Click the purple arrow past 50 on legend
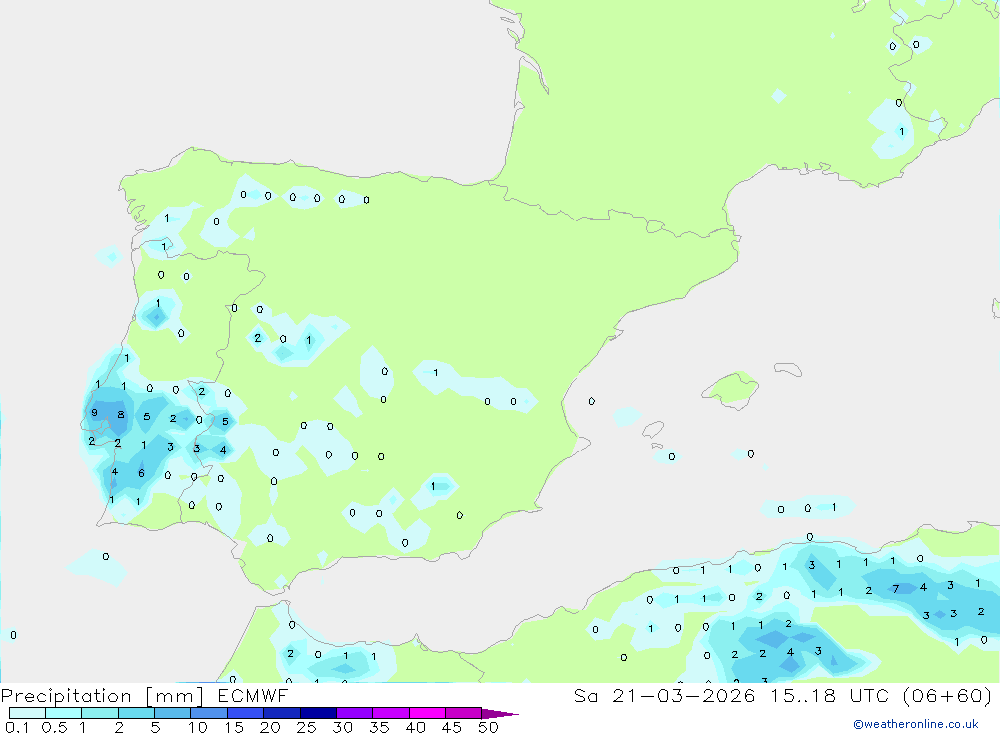1000x733 pixels. click(499, 714)
